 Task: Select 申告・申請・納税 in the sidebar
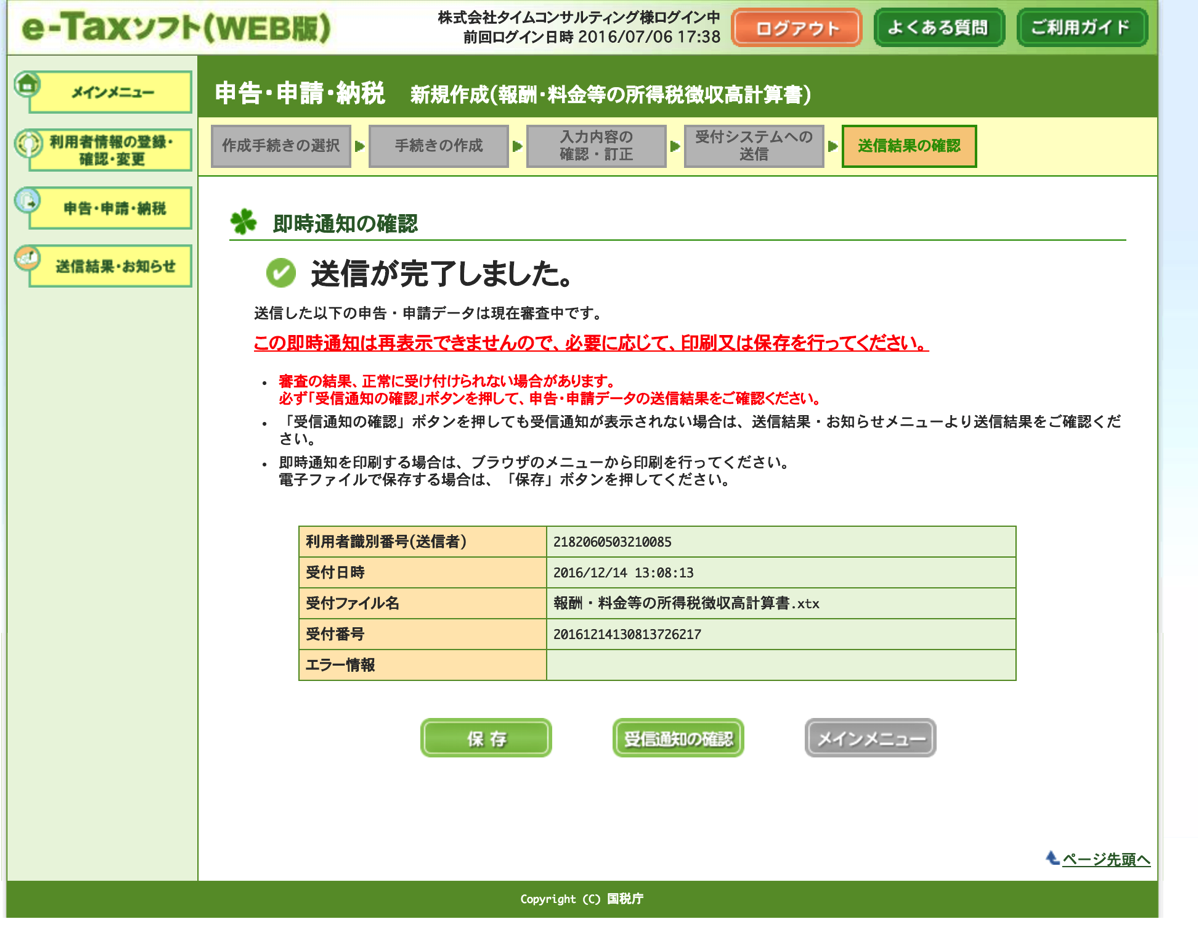pos(114,209)
